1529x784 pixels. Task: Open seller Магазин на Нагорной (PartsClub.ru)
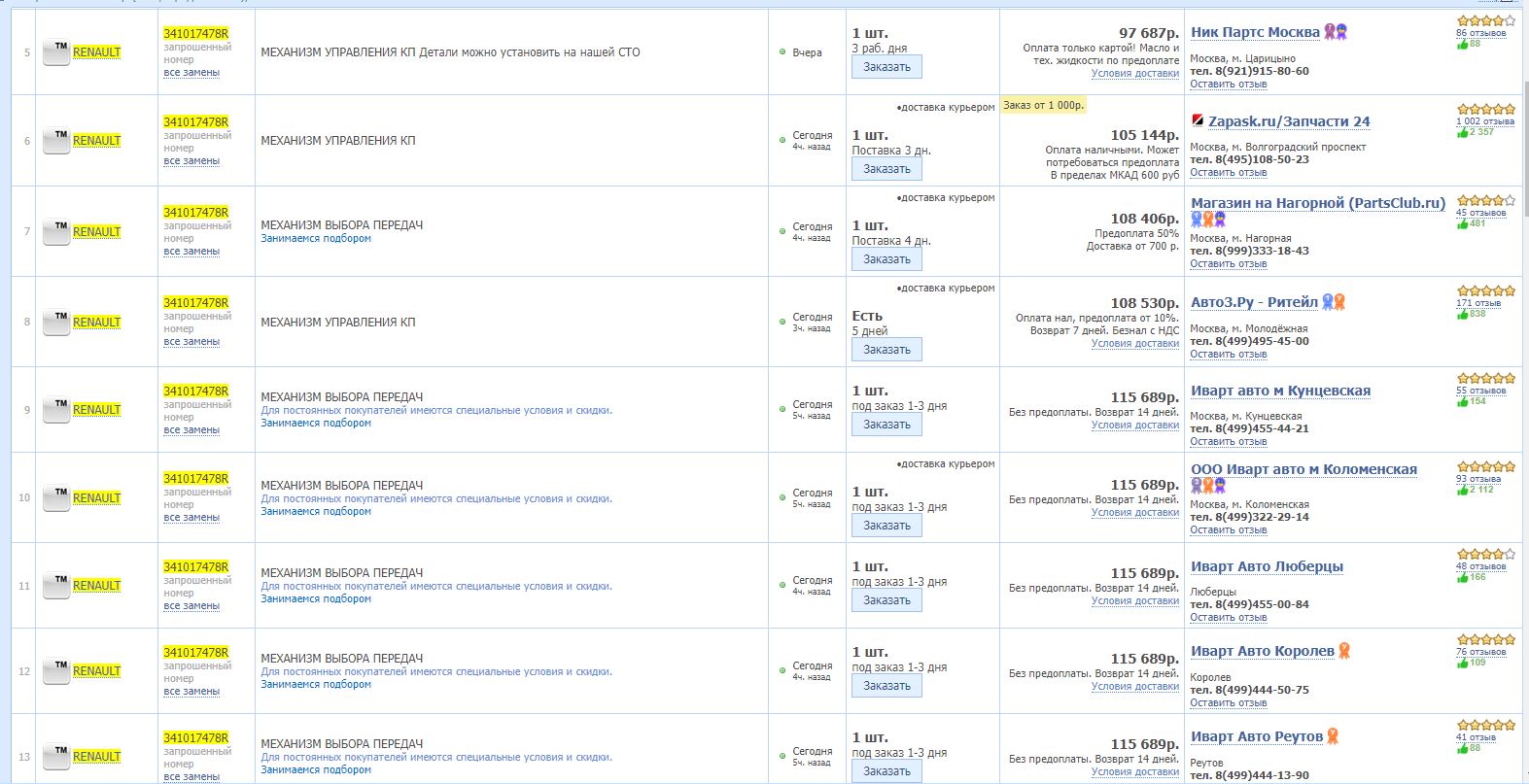1318,203
